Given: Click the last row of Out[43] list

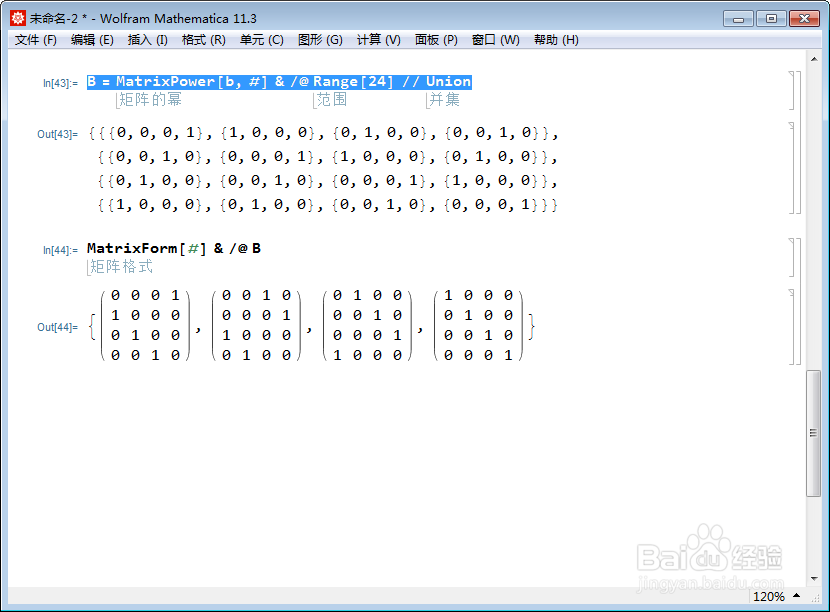Looking at the screenshot, I should click(328, 204).
